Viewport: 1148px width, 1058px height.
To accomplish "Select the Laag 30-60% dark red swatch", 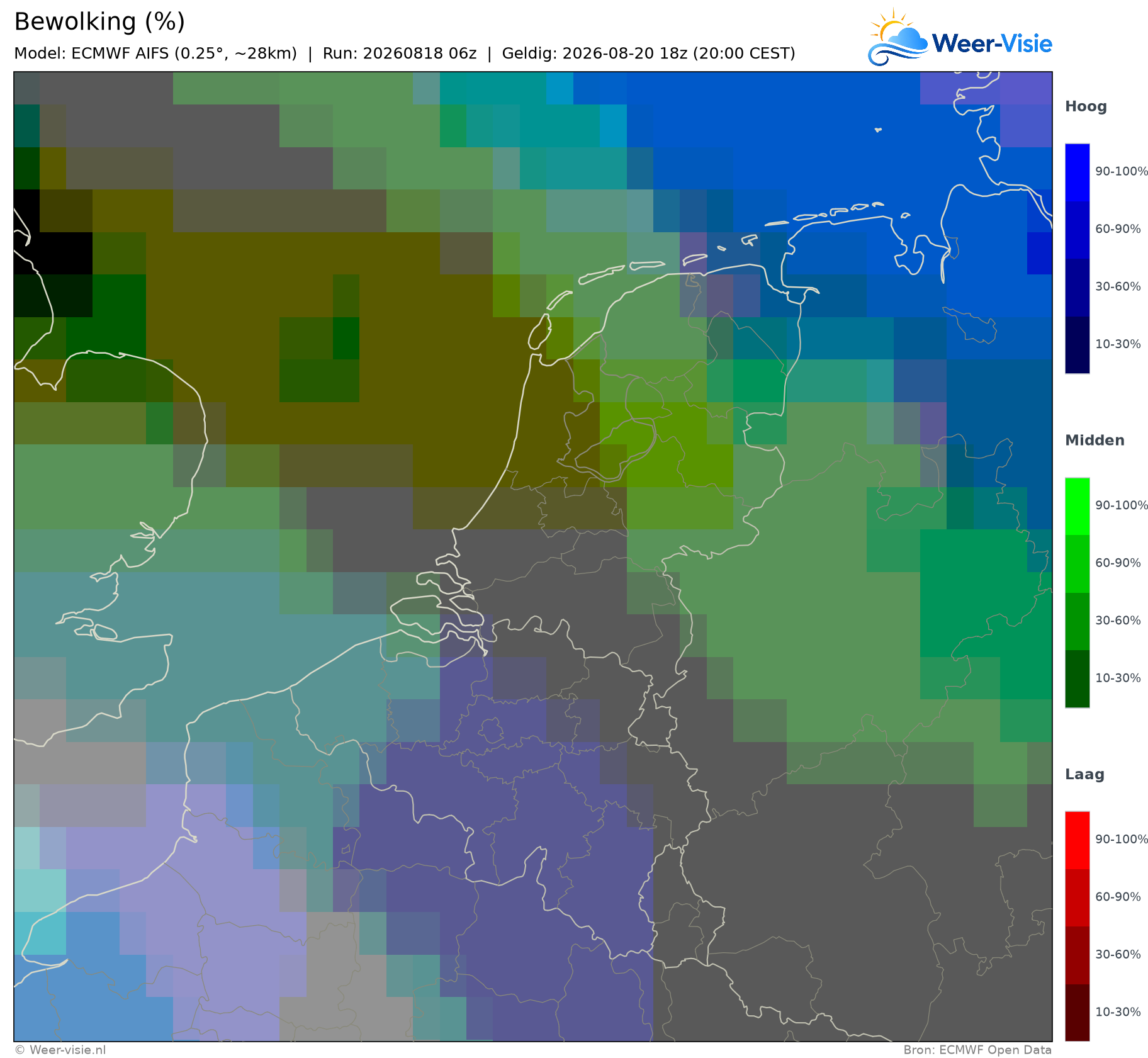I will tap(1077, 955).
